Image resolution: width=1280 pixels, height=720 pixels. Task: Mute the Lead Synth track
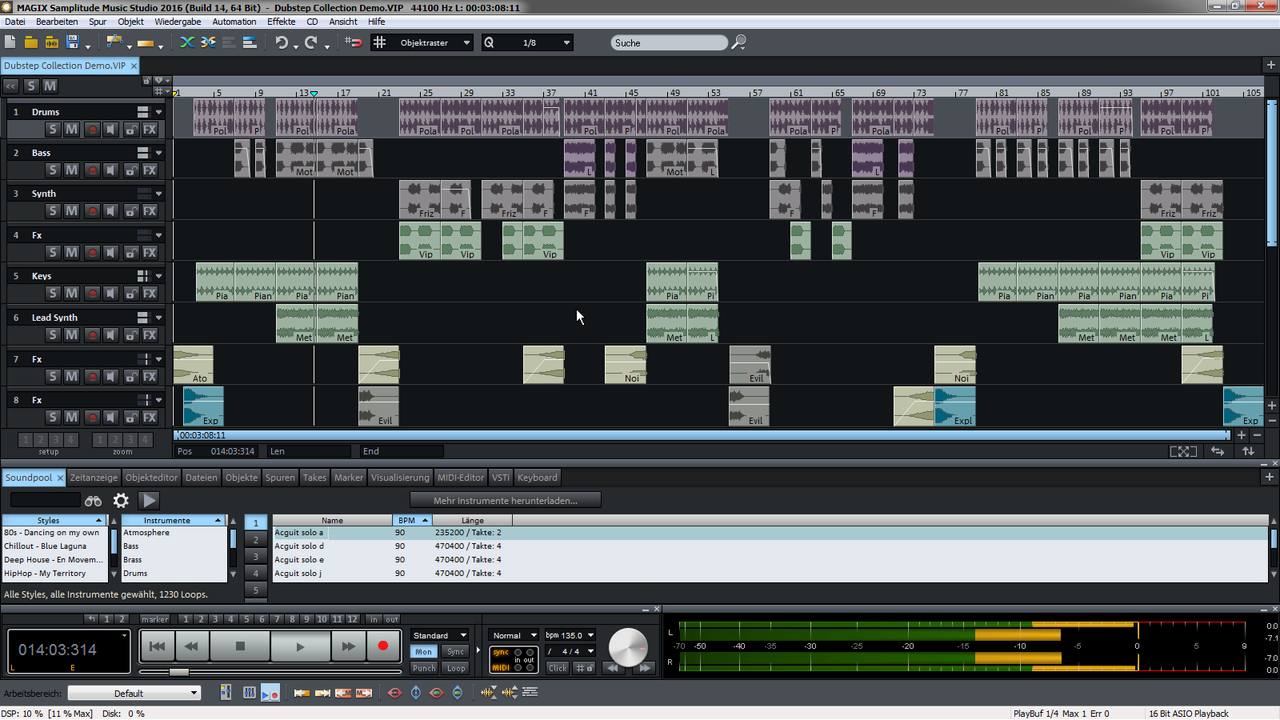click(x=72, y=335)
